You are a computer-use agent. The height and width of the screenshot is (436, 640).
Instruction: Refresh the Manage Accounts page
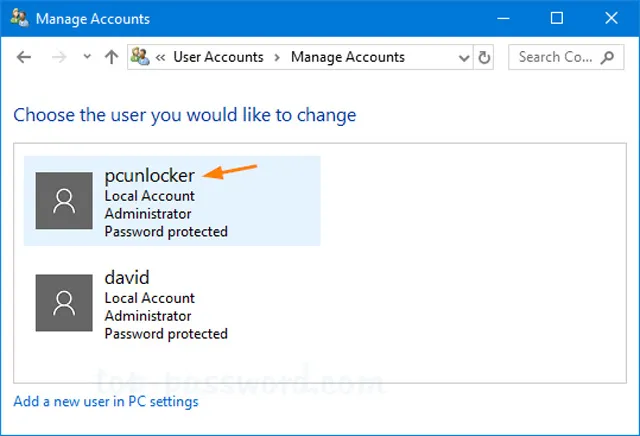[x=484, y=57]
